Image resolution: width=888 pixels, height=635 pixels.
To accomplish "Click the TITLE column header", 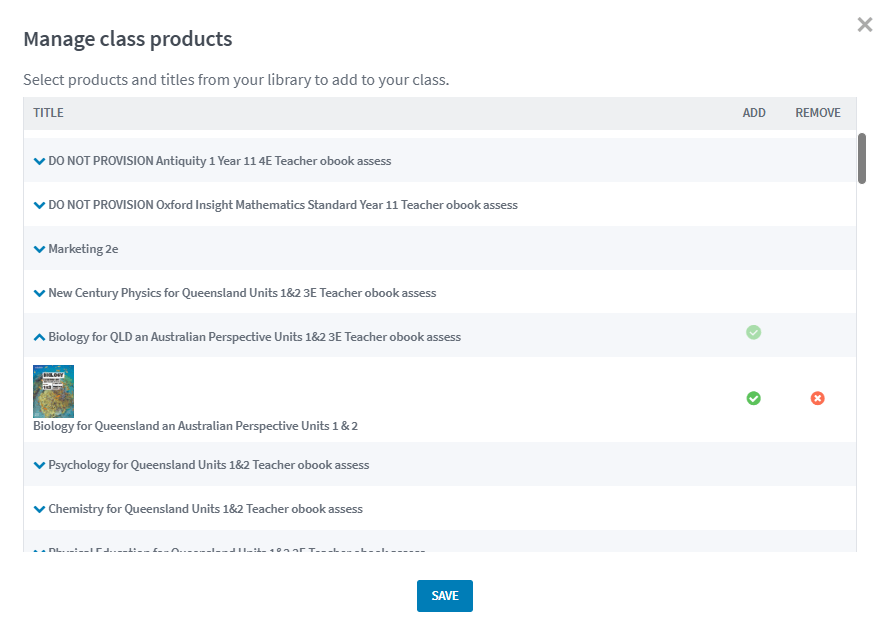I will 48,113.
